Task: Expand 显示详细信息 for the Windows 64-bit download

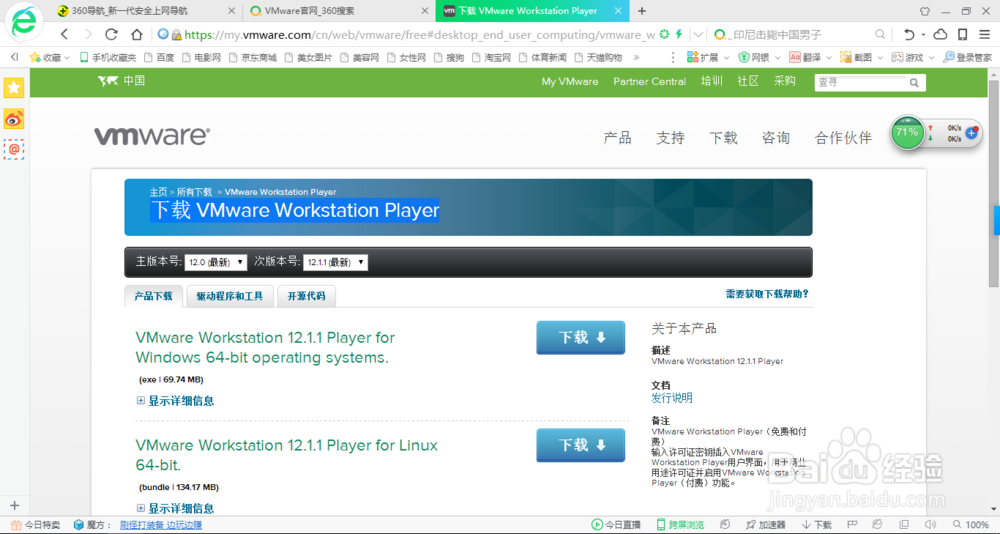Action: tap(175, 401)
